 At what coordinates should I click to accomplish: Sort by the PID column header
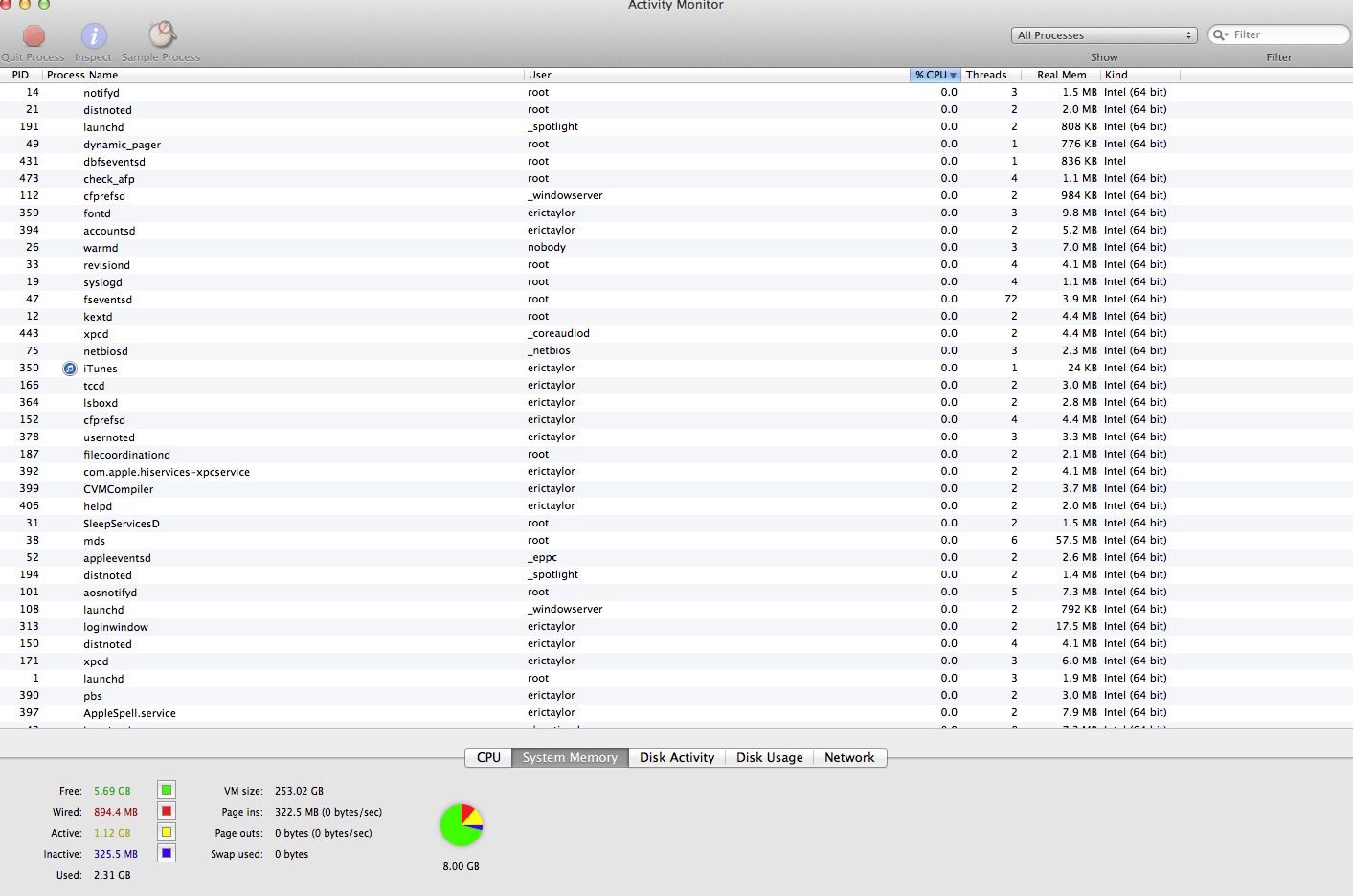tap(20, 75)
